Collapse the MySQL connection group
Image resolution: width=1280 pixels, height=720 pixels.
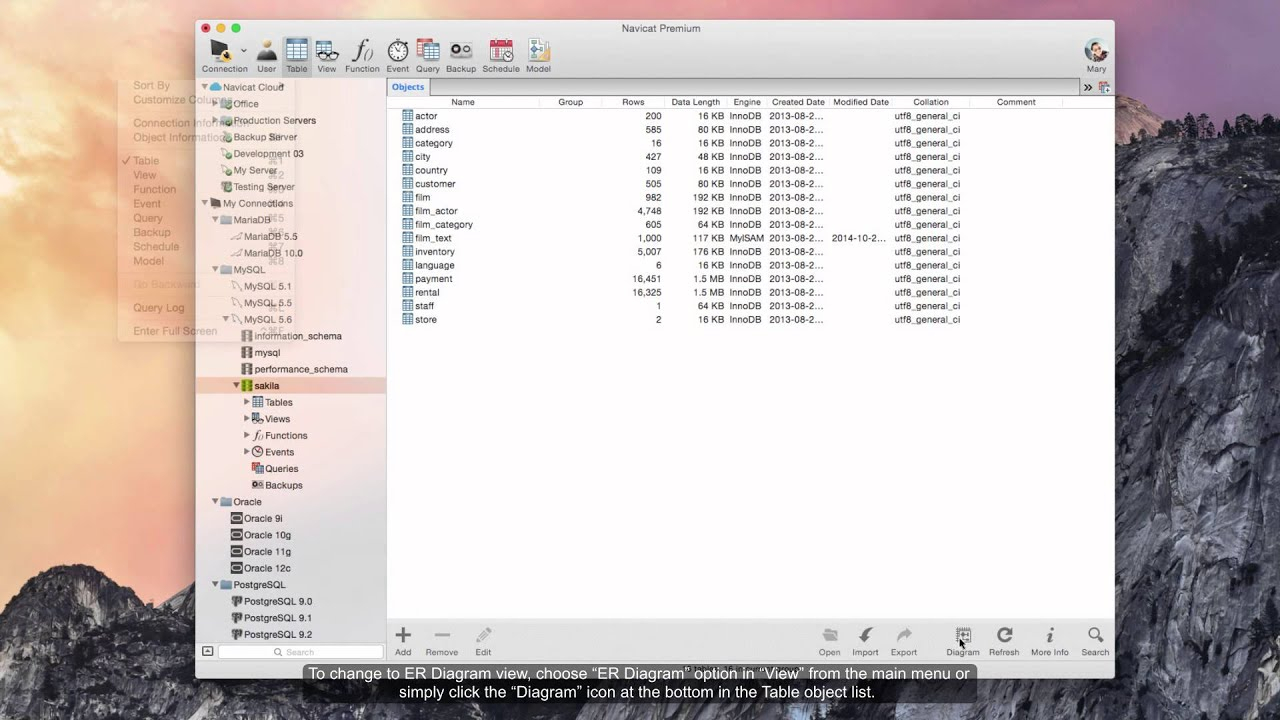(215, 270)
